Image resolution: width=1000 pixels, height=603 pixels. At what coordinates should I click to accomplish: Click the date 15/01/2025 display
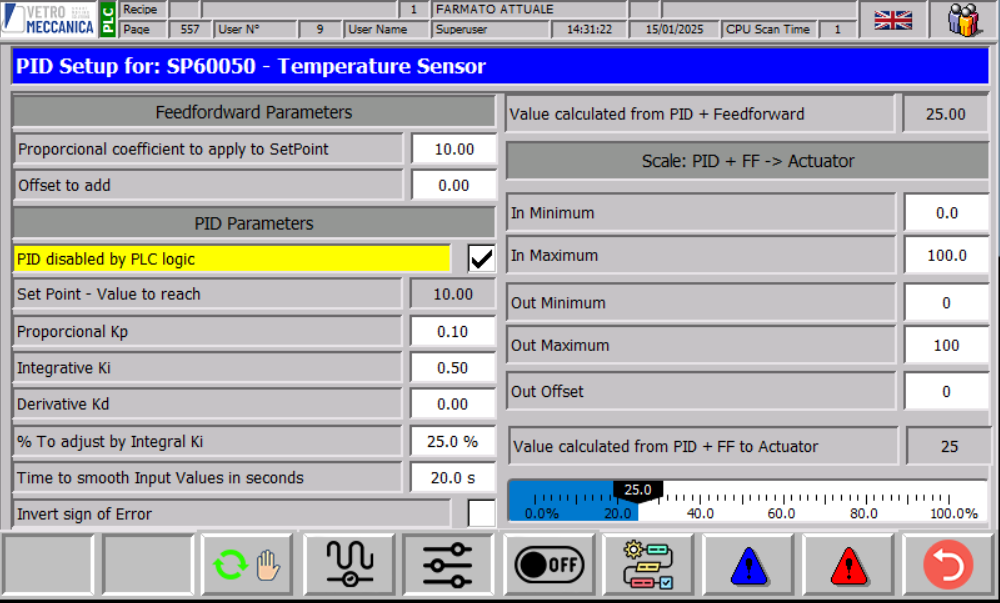click(674, 29)
